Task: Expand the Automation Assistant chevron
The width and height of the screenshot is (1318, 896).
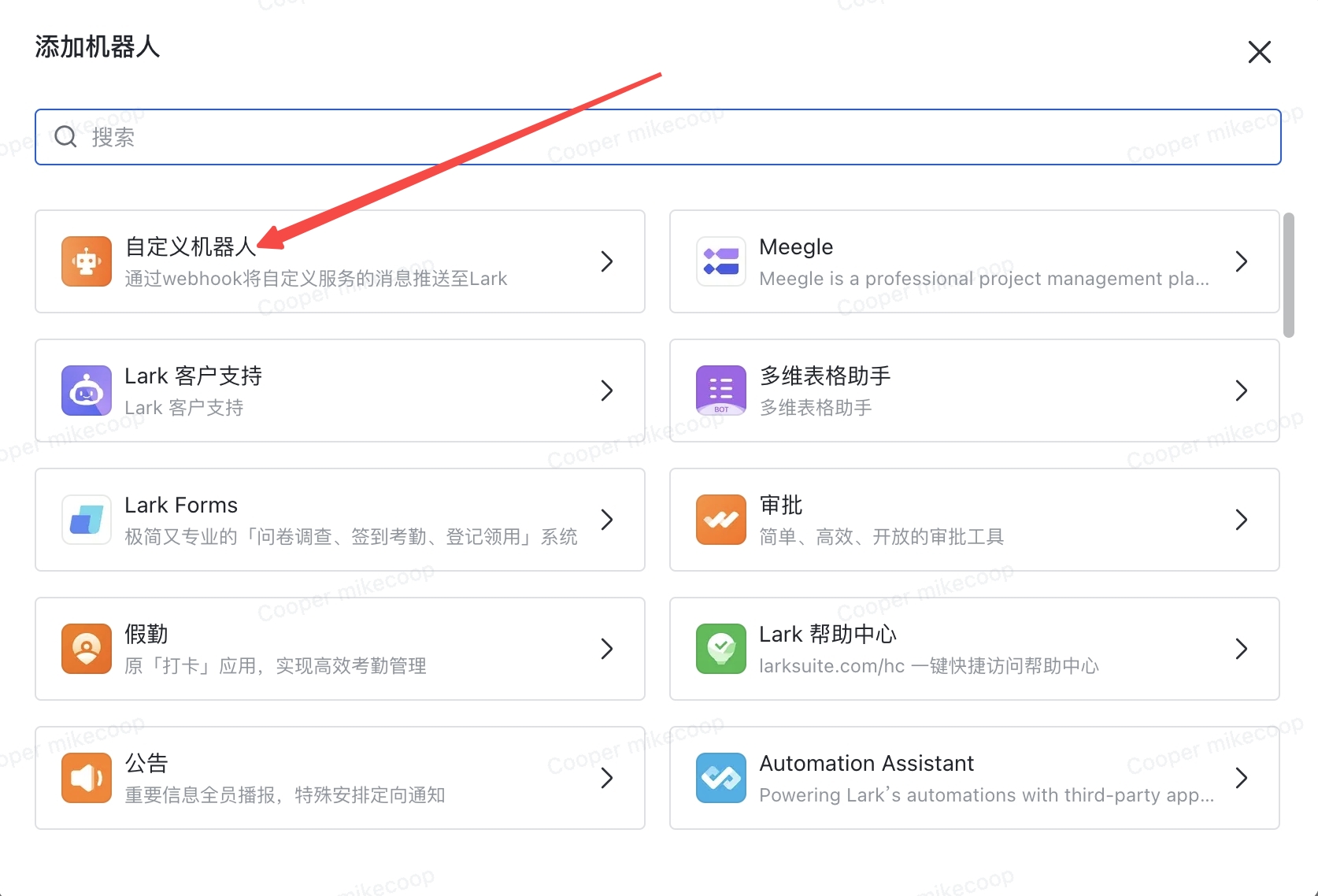Action: click(1242, 778)
